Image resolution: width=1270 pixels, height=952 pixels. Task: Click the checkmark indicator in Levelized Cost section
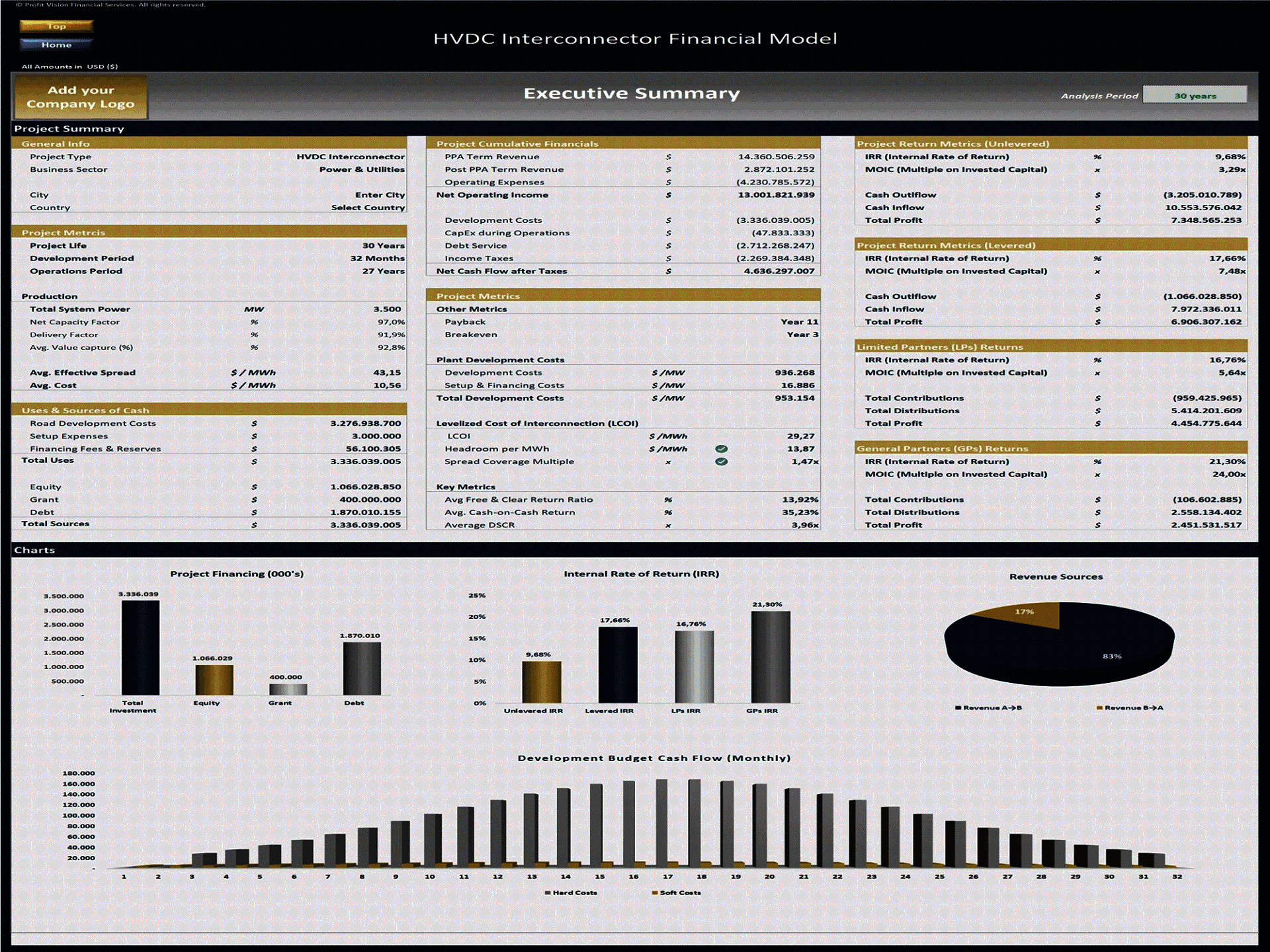[720, 448]
